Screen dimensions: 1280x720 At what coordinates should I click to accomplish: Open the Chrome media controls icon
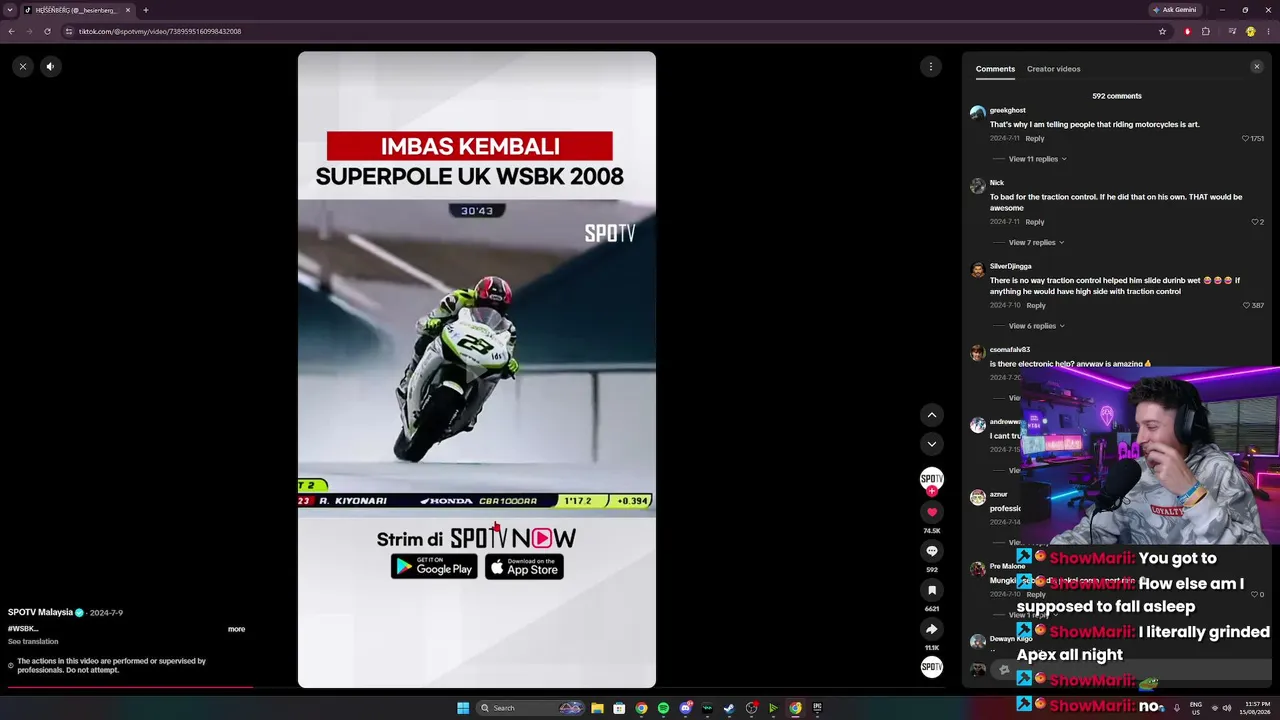[x=1232, y=31]
